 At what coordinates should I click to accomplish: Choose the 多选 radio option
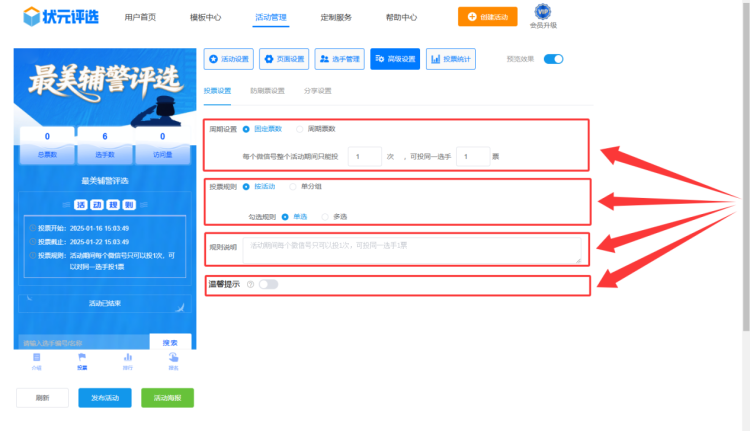click(325, 215)
